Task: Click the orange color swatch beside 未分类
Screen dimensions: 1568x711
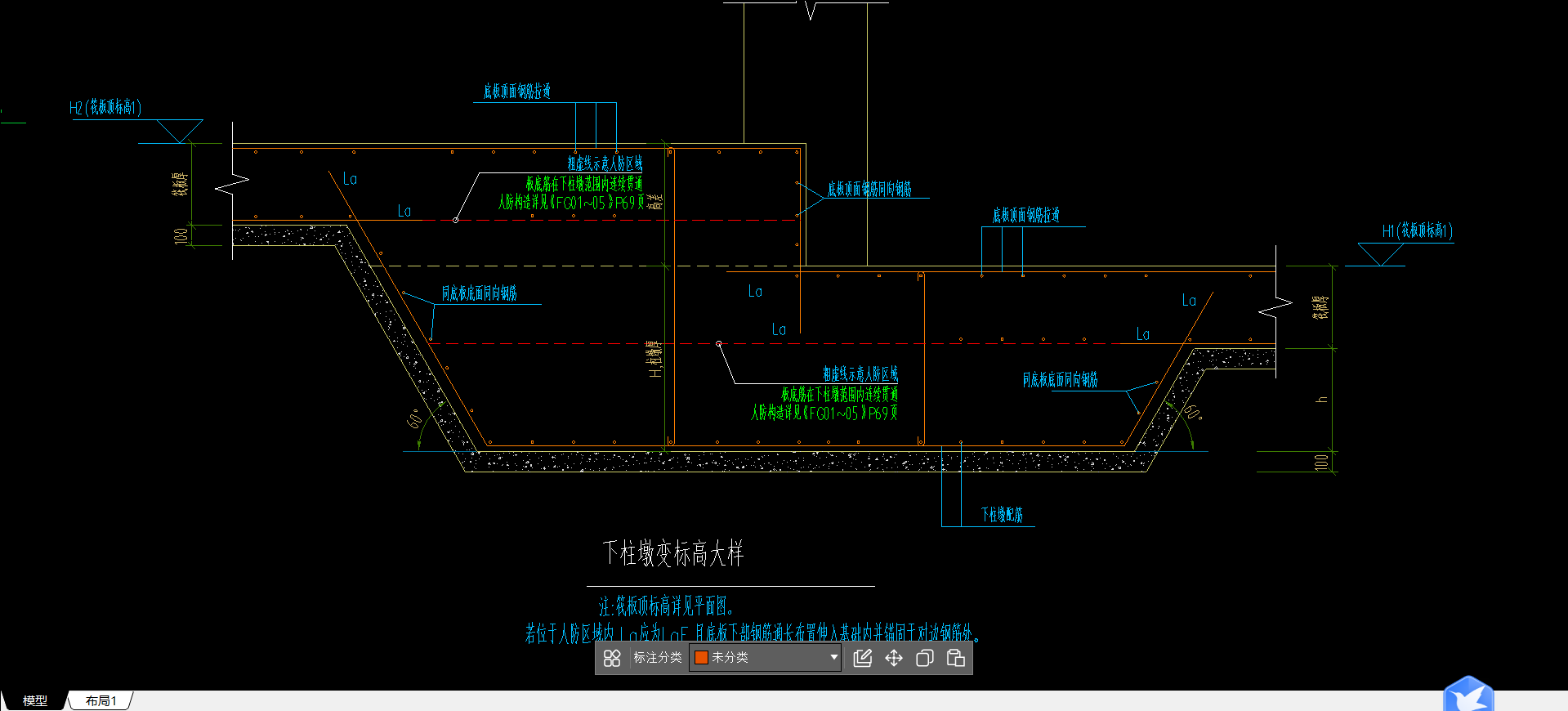Action: 701,658
